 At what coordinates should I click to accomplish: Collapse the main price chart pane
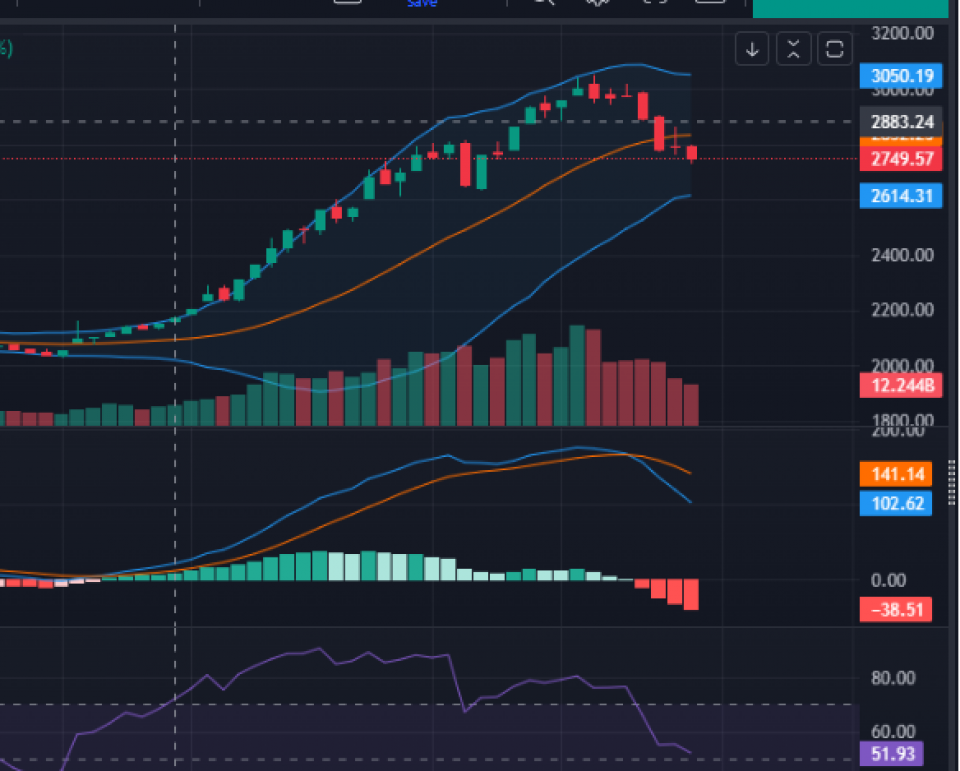tap(793, 48)
